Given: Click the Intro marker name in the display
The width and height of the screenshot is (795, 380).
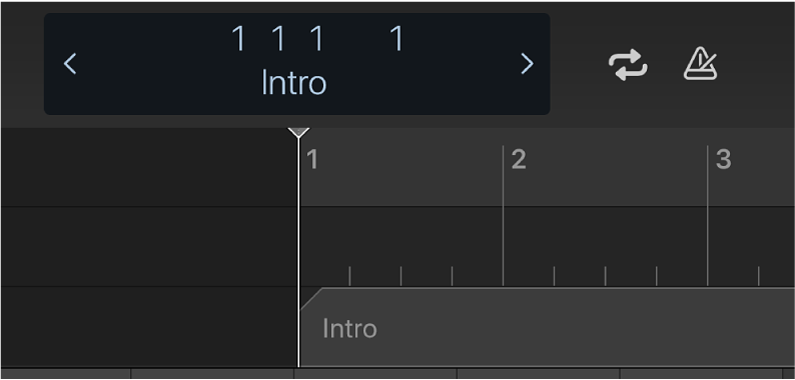Looking at the screenshot, I should [294, 82].
